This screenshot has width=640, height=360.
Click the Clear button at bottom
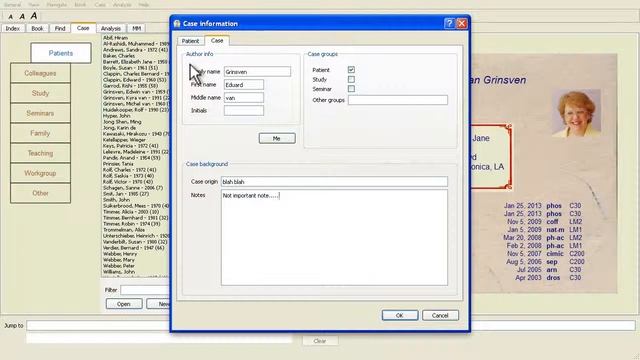point(320,340)
